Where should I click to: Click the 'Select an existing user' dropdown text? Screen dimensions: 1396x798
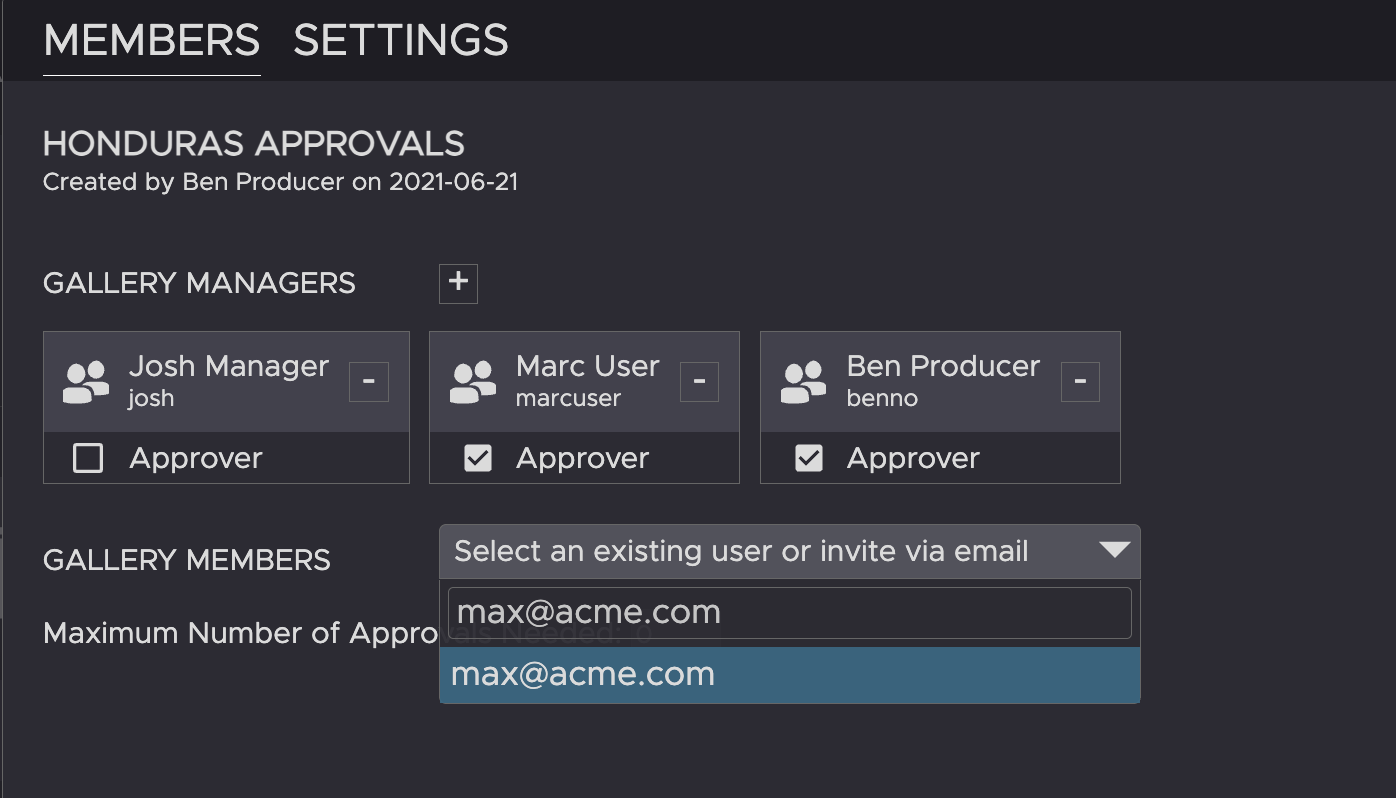[741, 551]
